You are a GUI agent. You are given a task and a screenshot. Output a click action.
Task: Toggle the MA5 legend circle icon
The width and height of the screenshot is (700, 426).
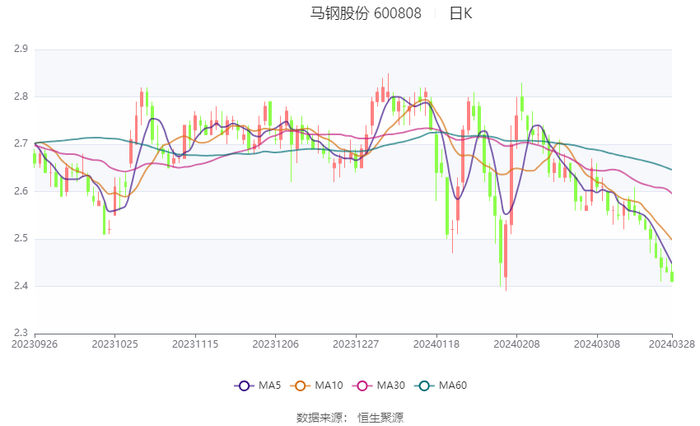pos(244,386)
